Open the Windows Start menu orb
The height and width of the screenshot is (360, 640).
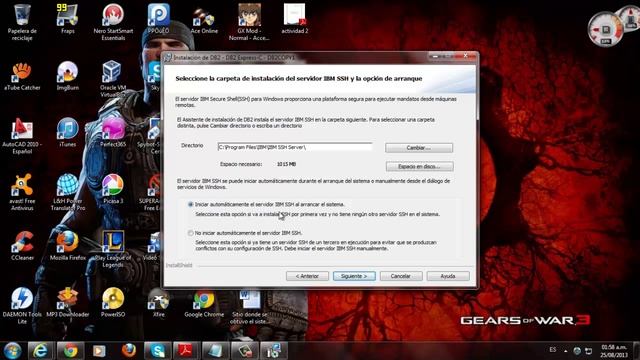point(12,351)
